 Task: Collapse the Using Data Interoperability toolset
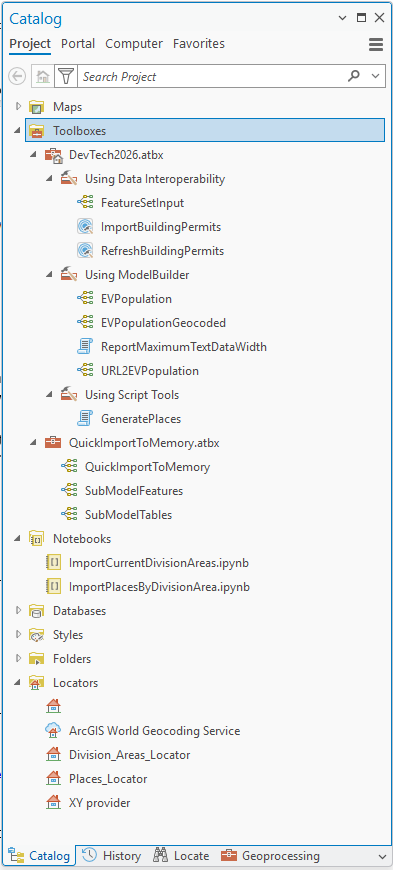pos(50,179)
